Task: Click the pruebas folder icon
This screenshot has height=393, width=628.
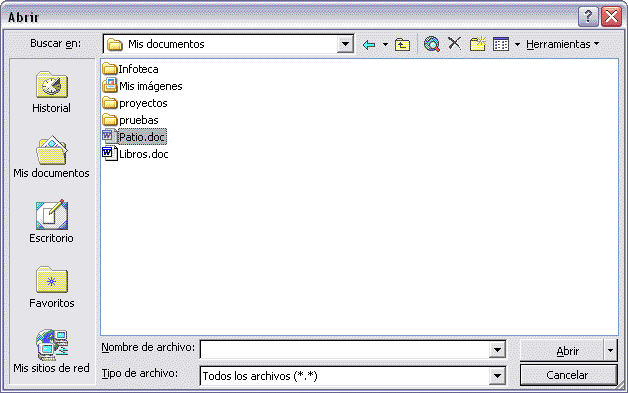Action: (x=109, y=120)
